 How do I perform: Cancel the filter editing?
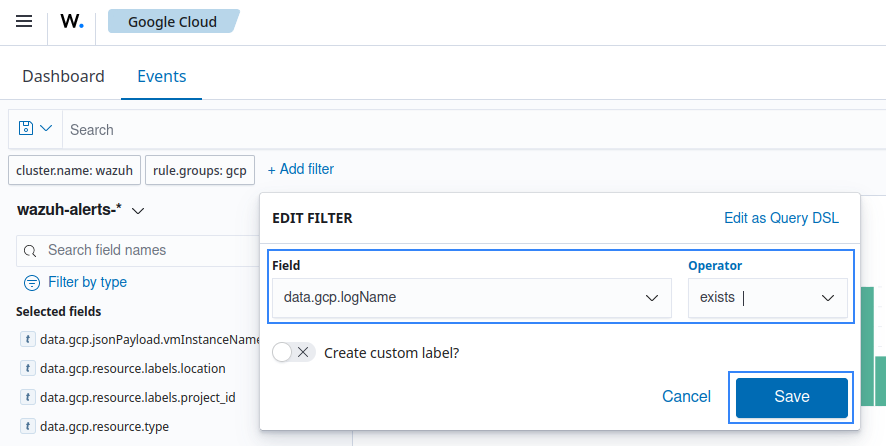tap(686, 397)
